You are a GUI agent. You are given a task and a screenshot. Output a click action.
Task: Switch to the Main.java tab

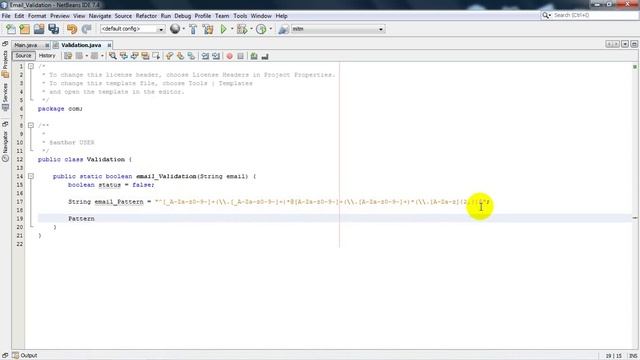26,45
